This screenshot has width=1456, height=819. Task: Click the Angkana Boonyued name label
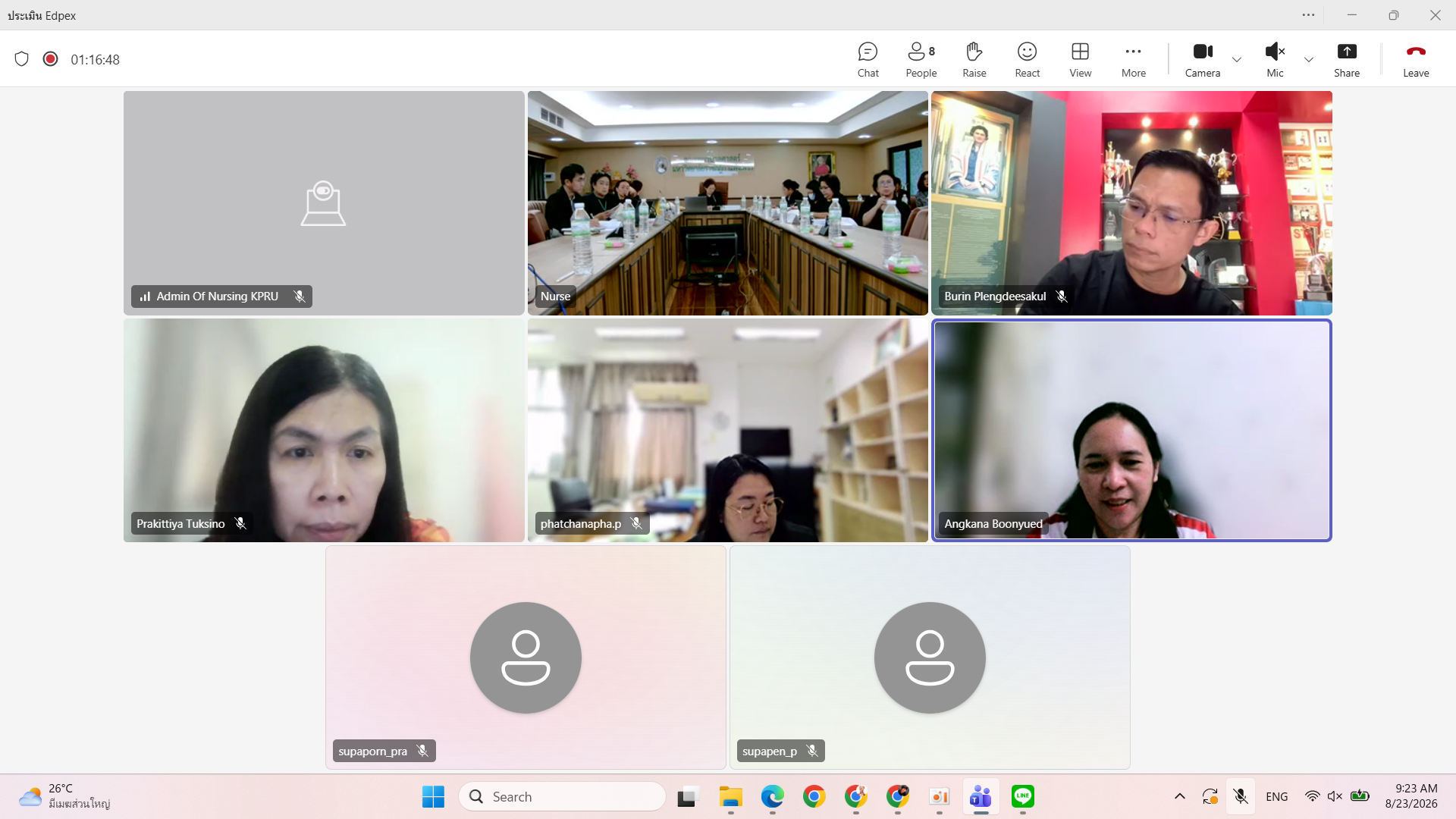pos(993,524)
